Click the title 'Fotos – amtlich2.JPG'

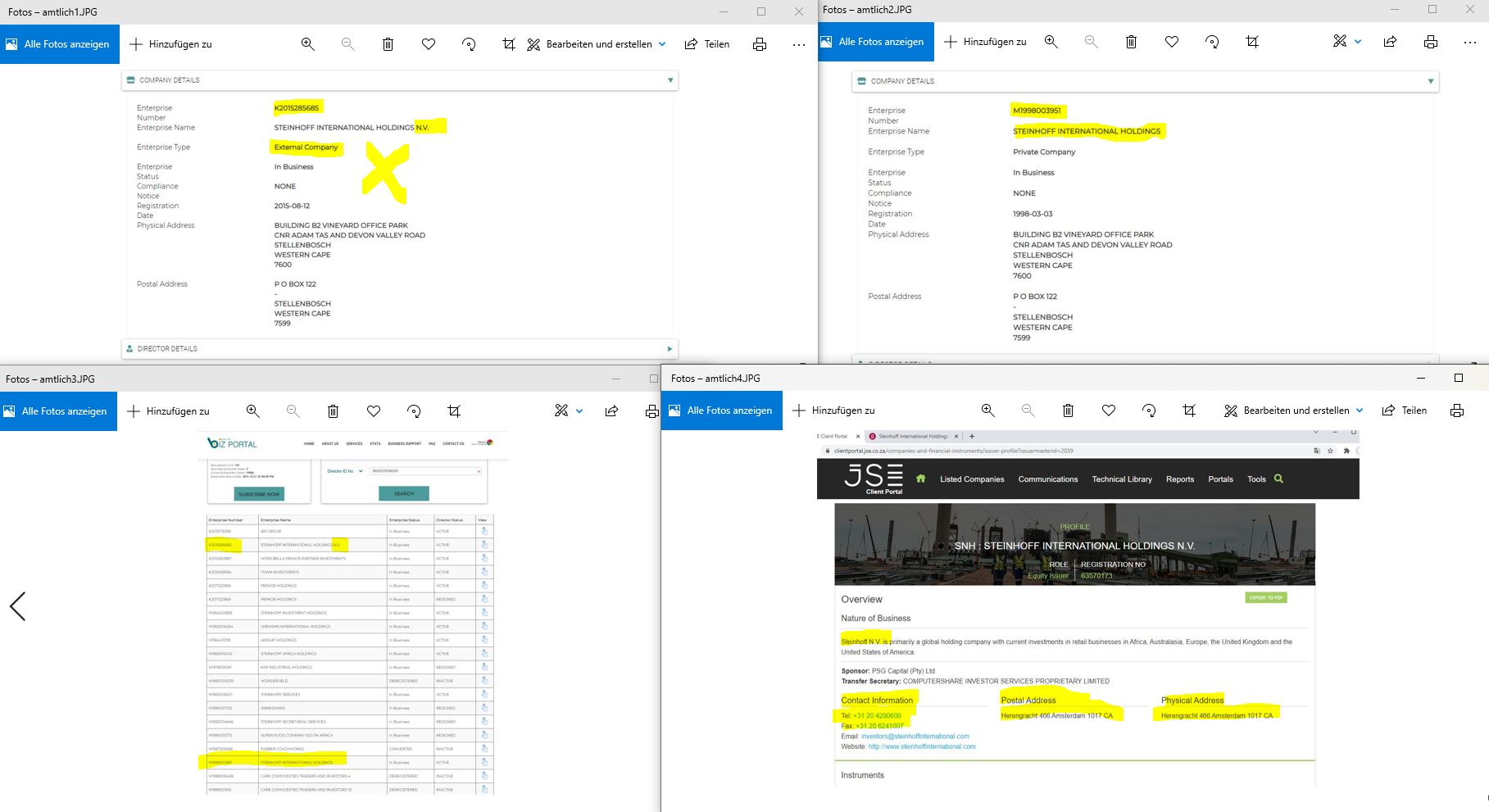pyautogui.click(x=867, y=10)
